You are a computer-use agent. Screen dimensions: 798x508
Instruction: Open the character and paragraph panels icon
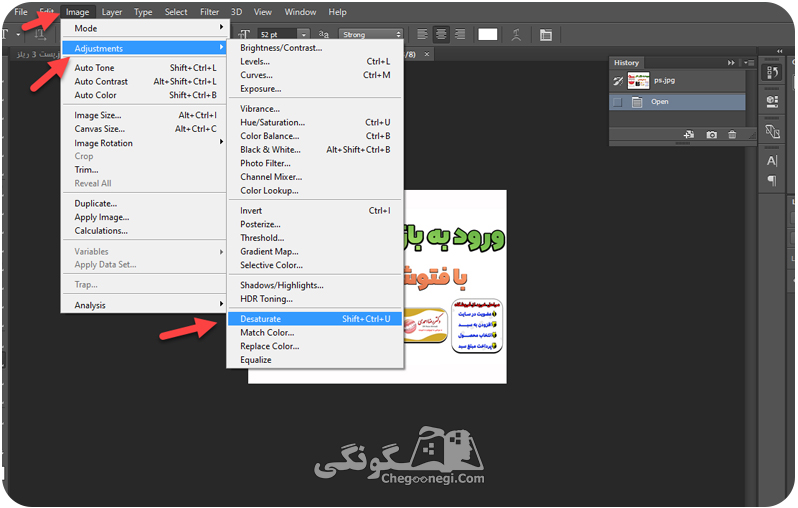(546, 35)
